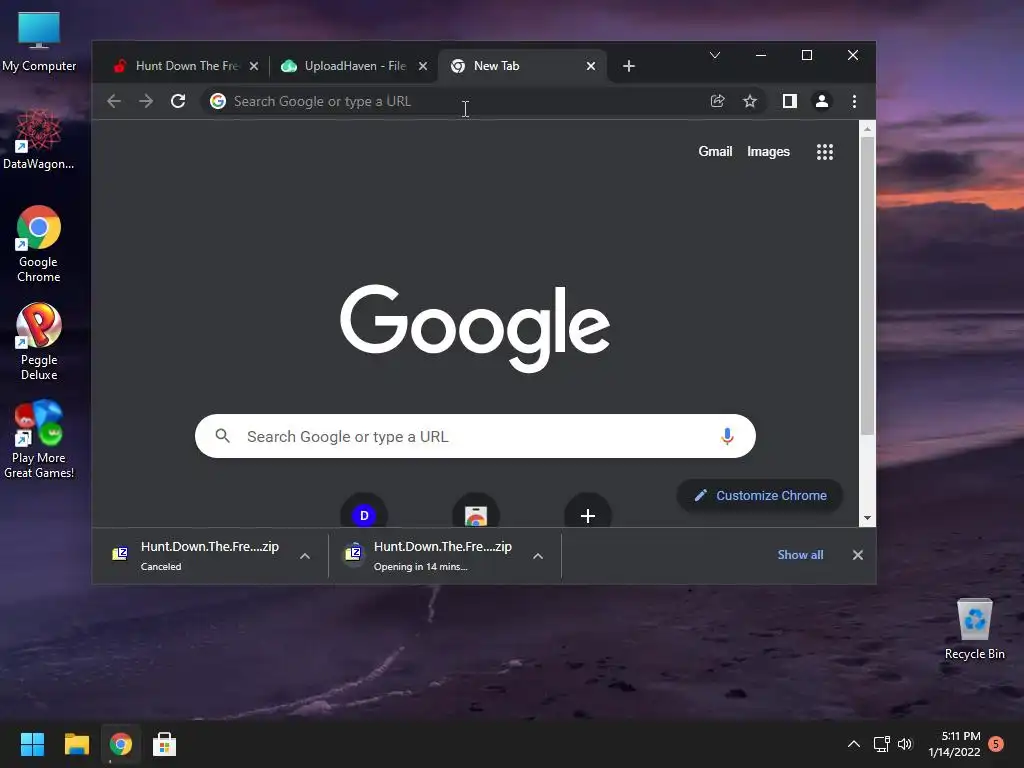Expand options for the in-progress zip download

(538, 556)
